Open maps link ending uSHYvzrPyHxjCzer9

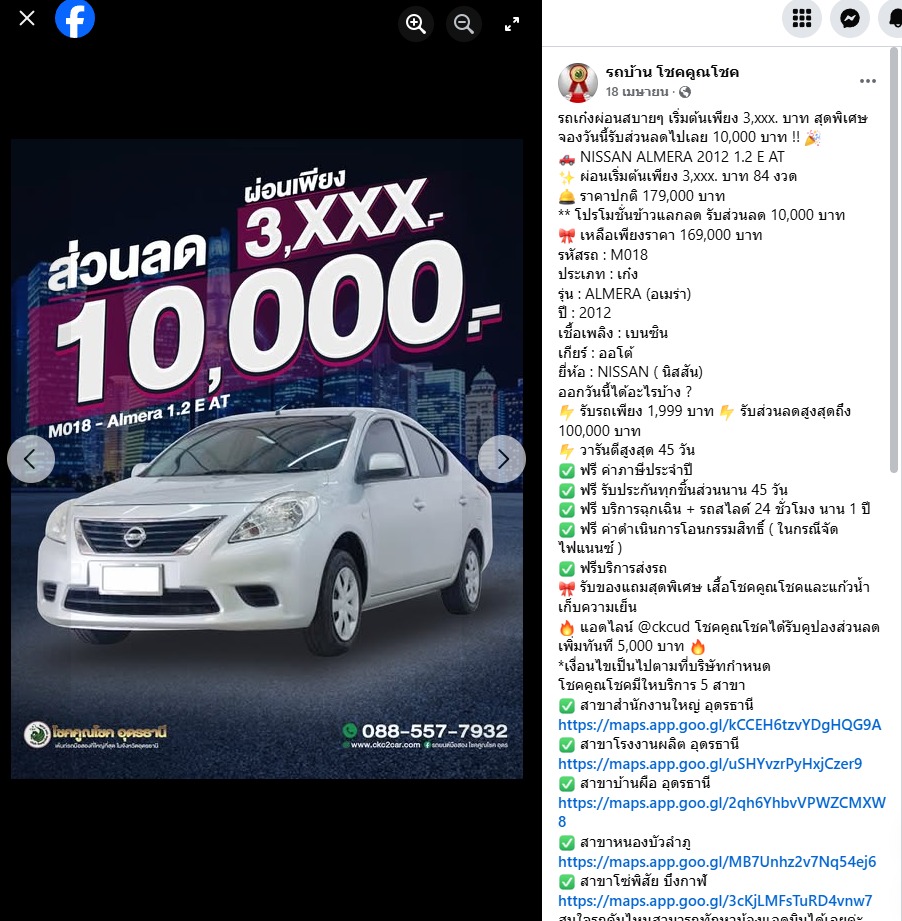point(710,764)
